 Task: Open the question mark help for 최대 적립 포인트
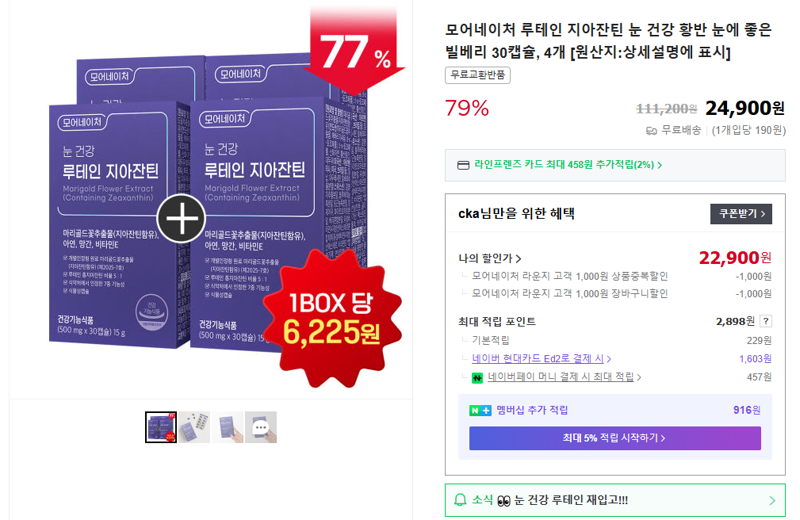765,321
